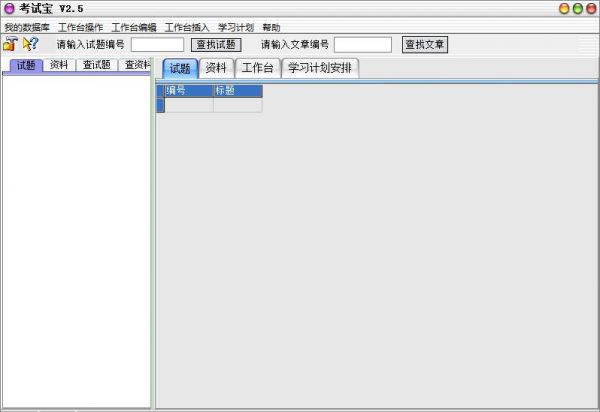Click the empty cell under 标题

coord(238,105)
